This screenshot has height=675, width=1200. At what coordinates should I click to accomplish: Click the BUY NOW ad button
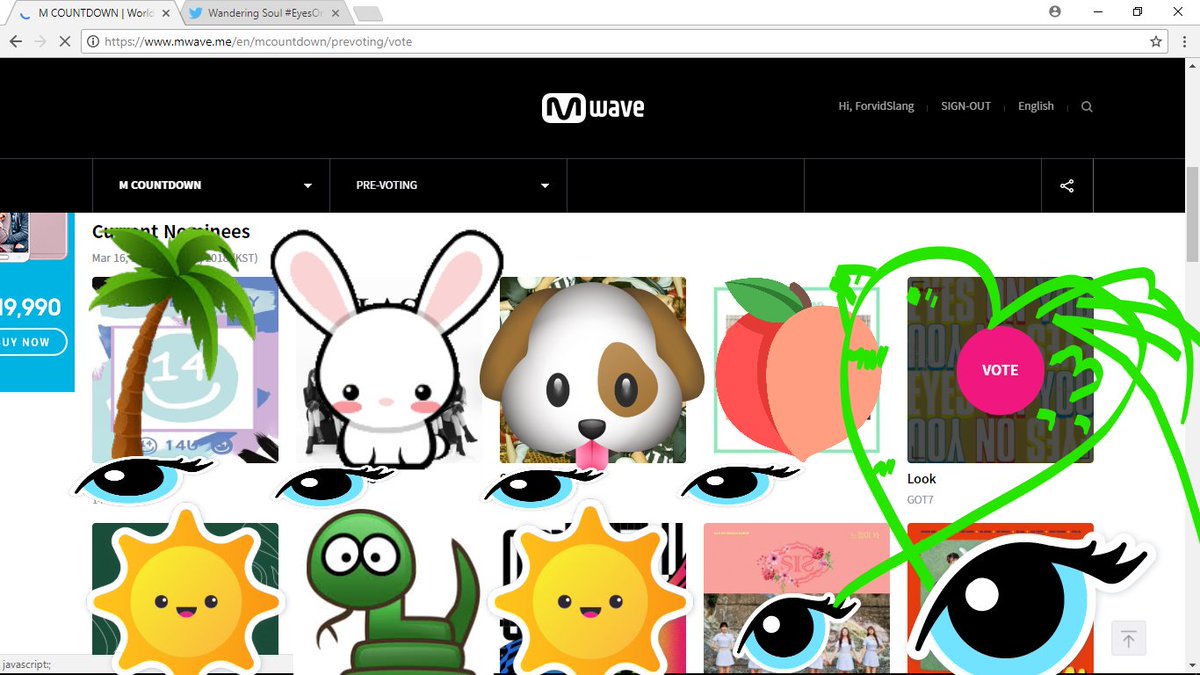coord(33,342)
